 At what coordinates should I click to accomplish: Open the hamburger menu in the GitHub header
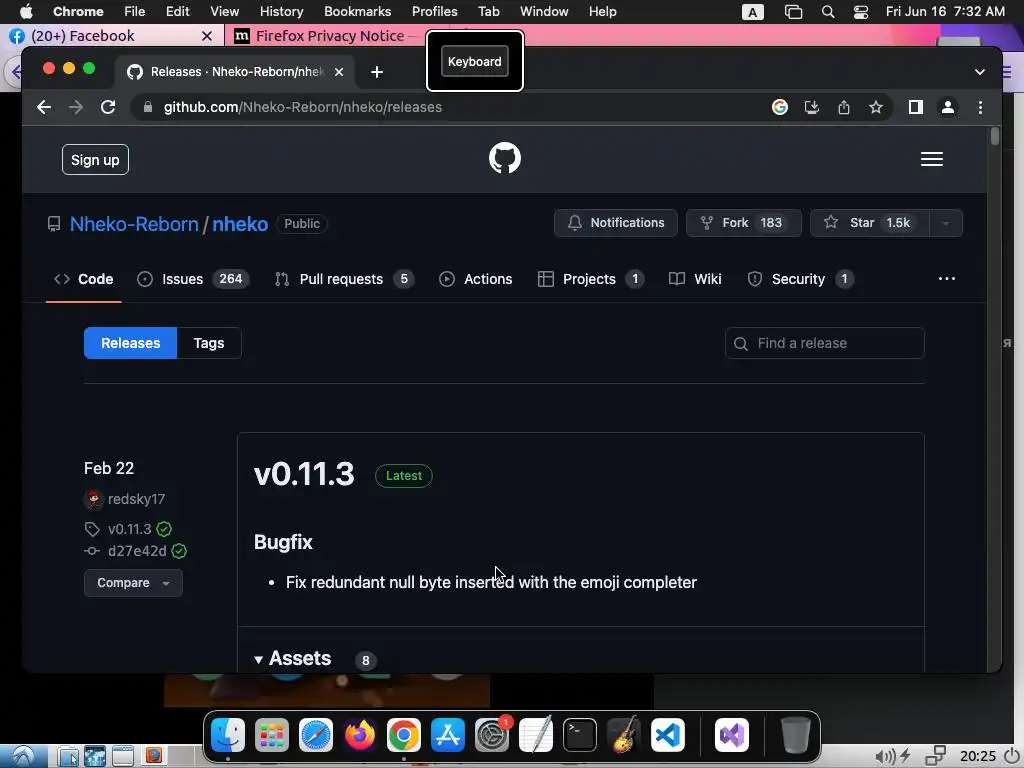(931, 159)
